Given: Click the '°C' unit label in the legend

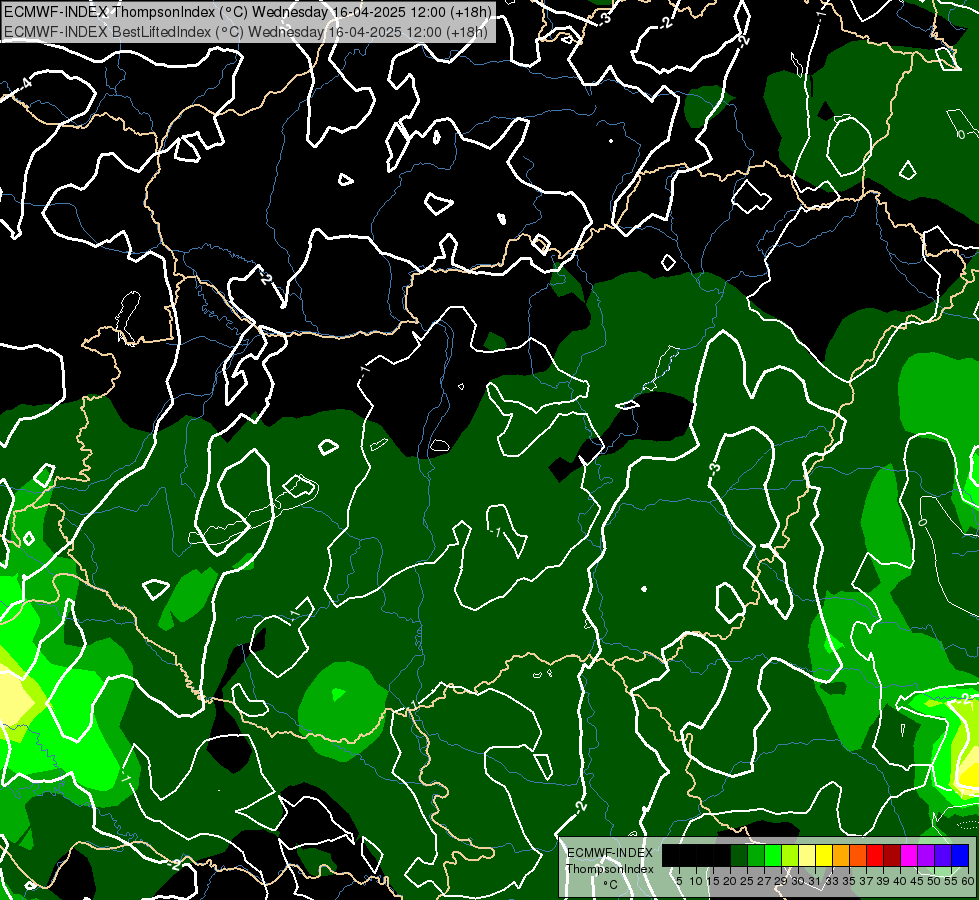Looking at the screenshot, I should pos(611,884).
